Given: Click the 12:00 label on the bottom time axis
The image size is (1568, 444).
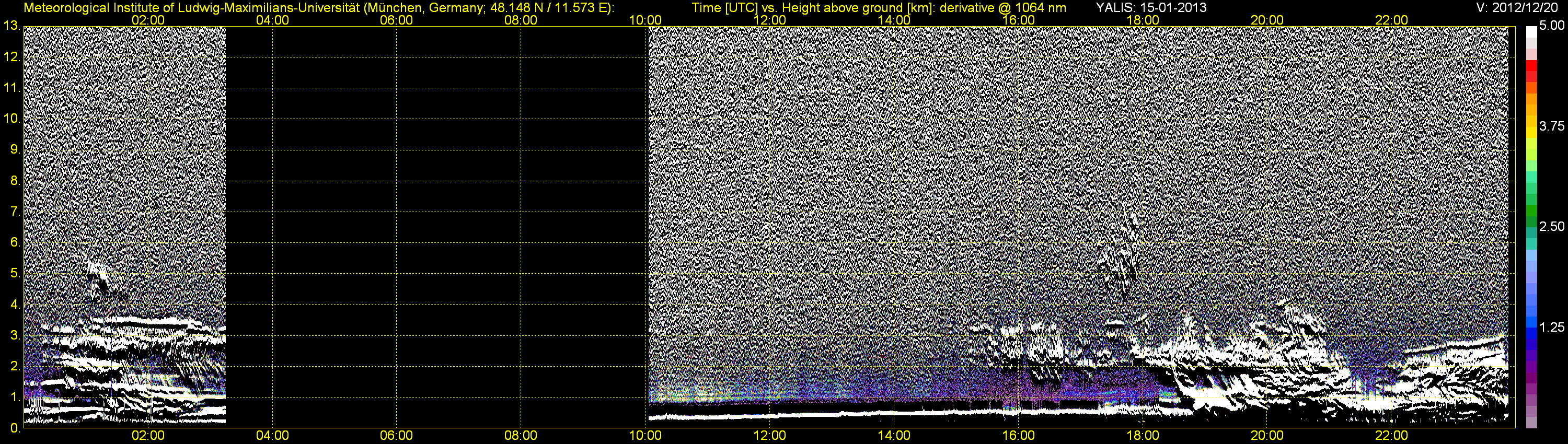Looking at the screenshot, I should point(769,436).
